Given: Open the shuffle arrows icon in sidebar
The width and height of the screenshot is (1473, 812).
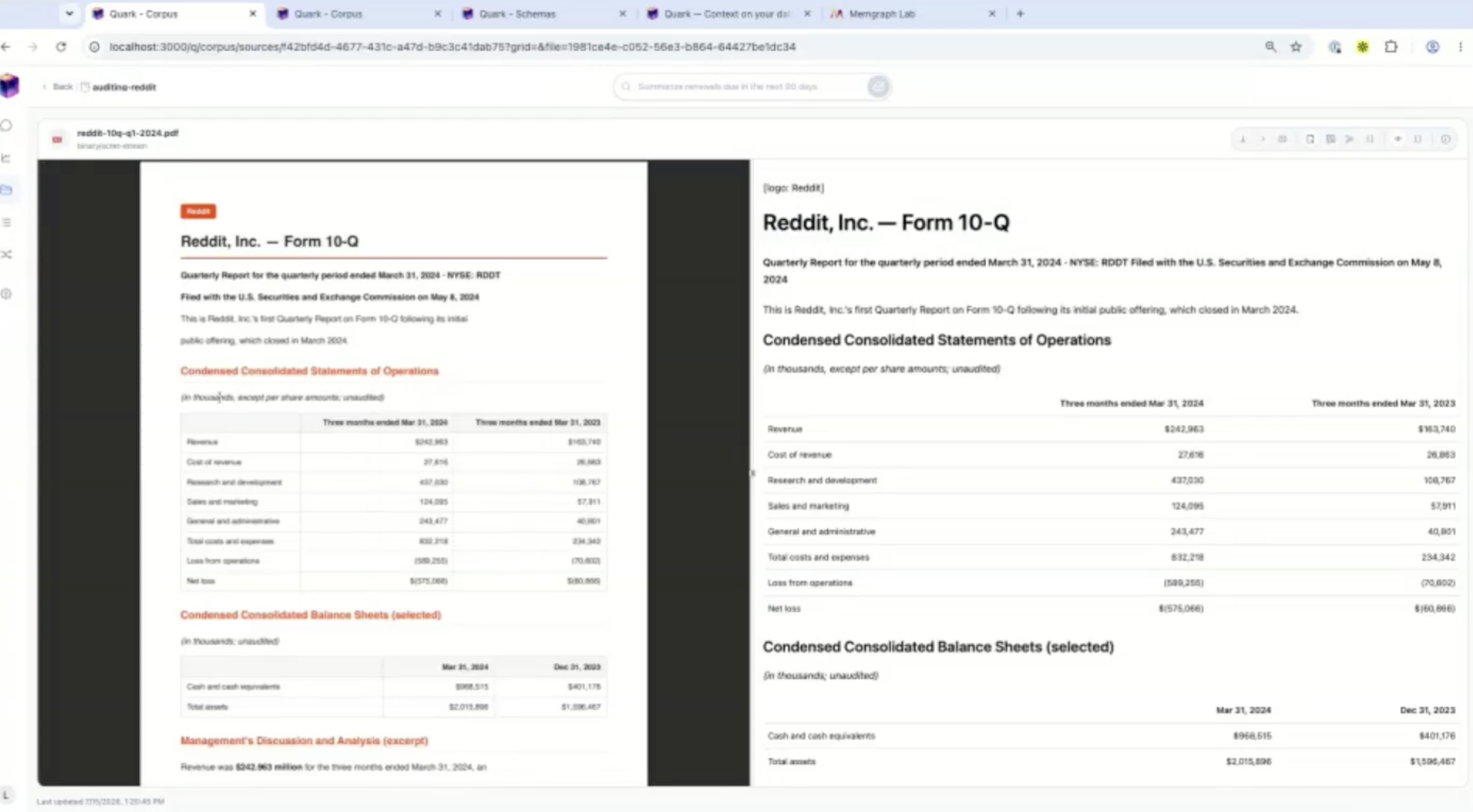Looking at the screenshot, I should pyautogui.click(x=6, y=254).
